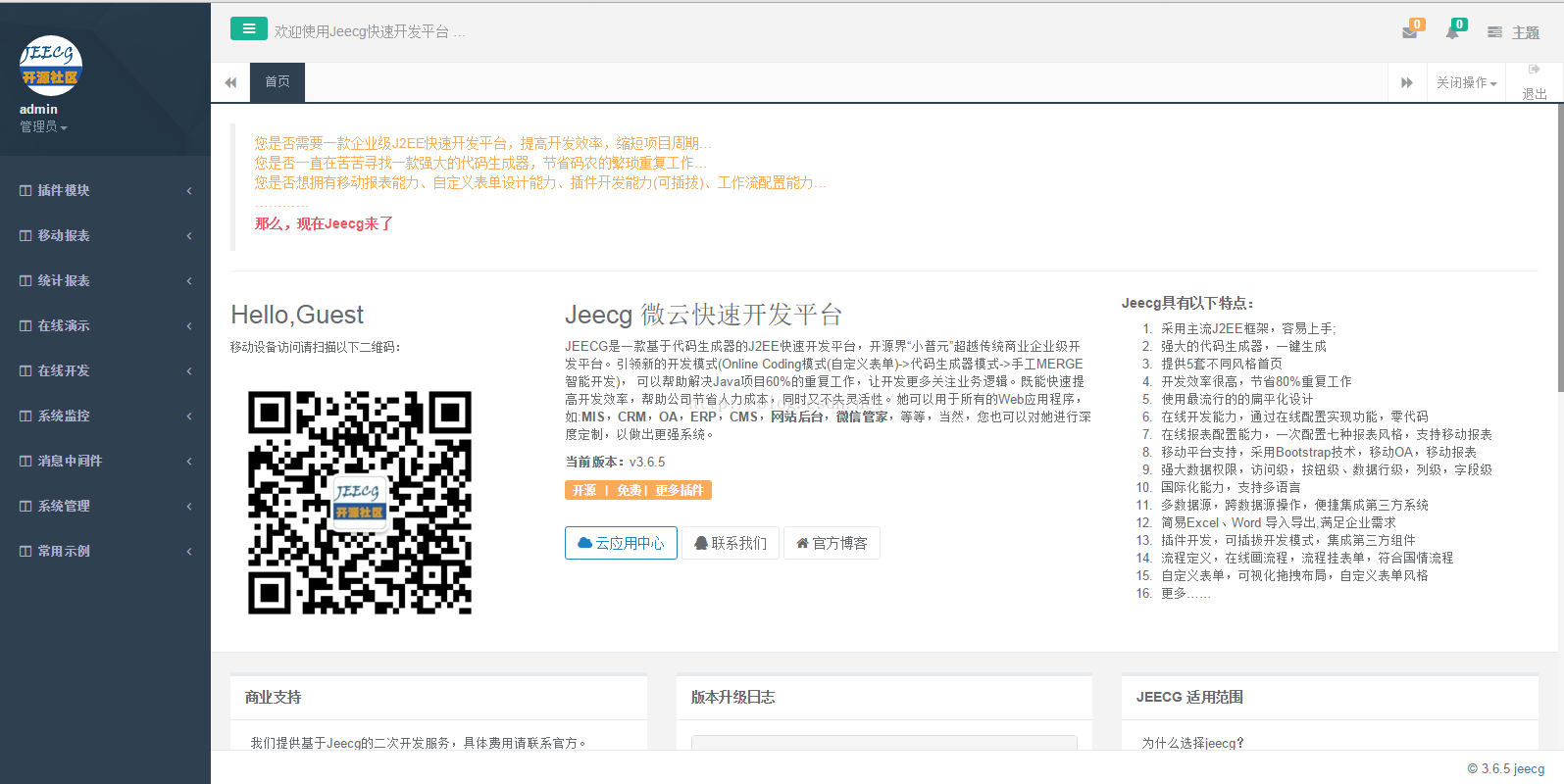Click the JEECG 适用范围 panel heading
Viewport: 1564px width, 784px height.
tap(1189, 697)
